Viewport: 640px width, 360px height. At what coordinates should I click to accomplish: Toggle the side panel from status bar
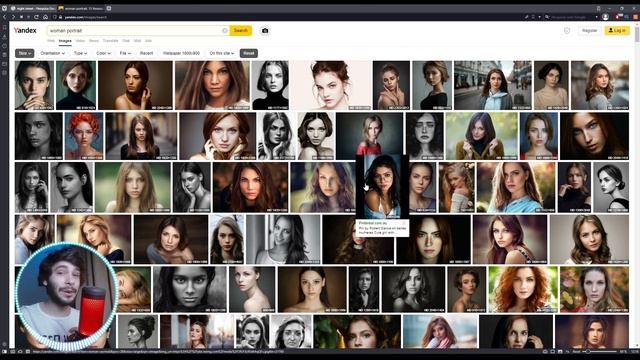(x=4, y=351)
